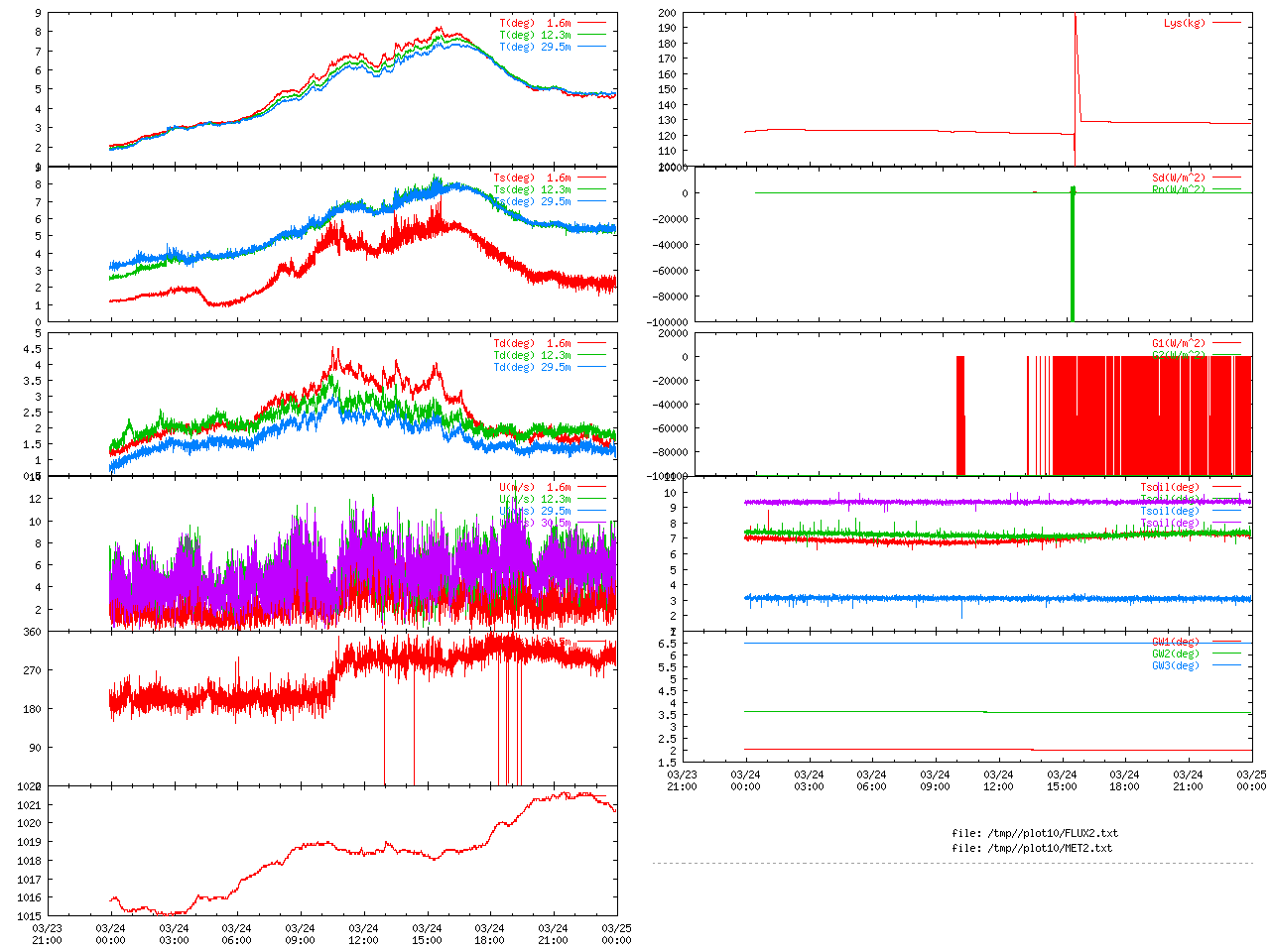Select the green GW2(deg) legend entry
Image resolution: width=1270 pixels, height=952 pixels.
1176,654
